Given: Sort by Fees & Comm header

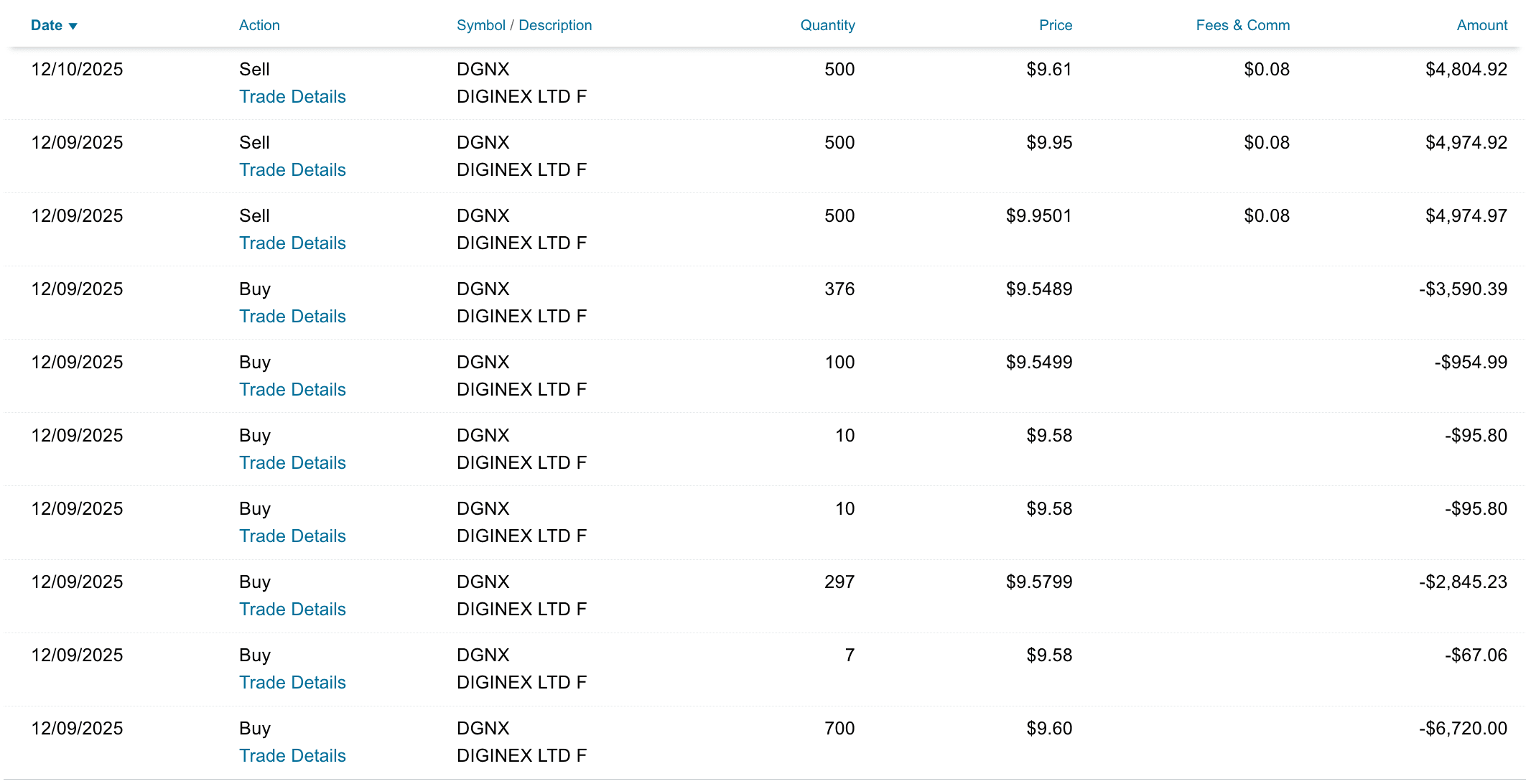Looking at the screenshot, I should click(x=1242, y=26).
